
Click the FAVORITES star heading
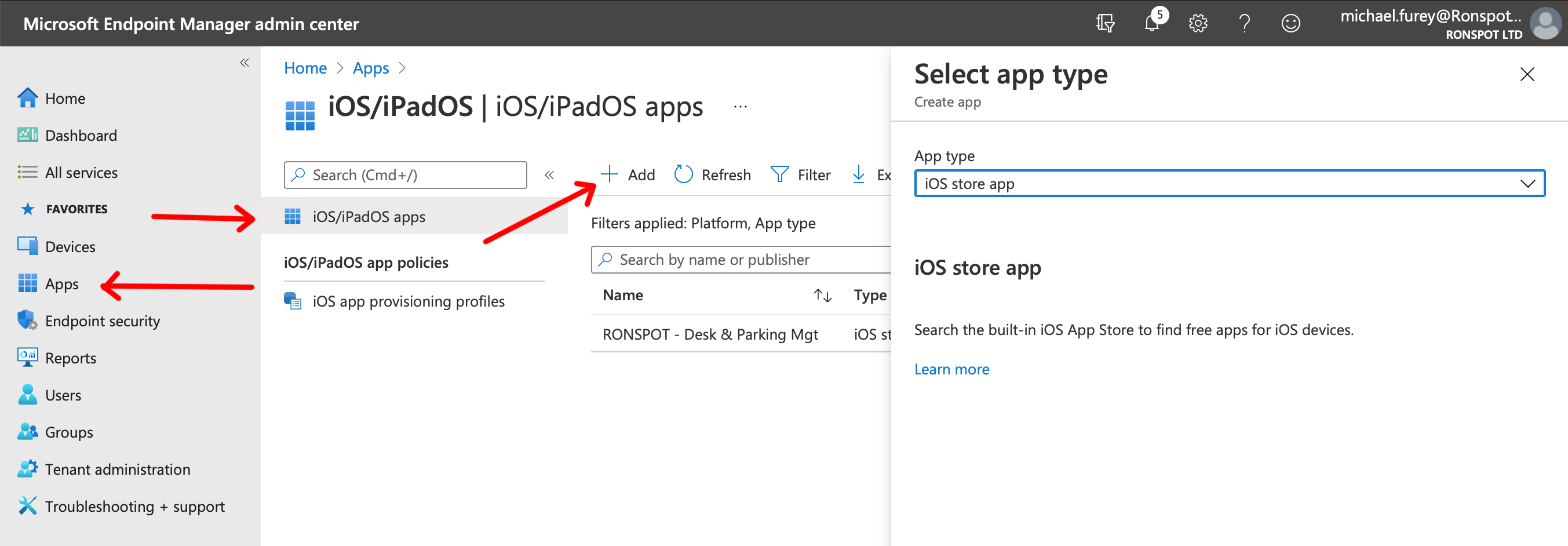63,209
